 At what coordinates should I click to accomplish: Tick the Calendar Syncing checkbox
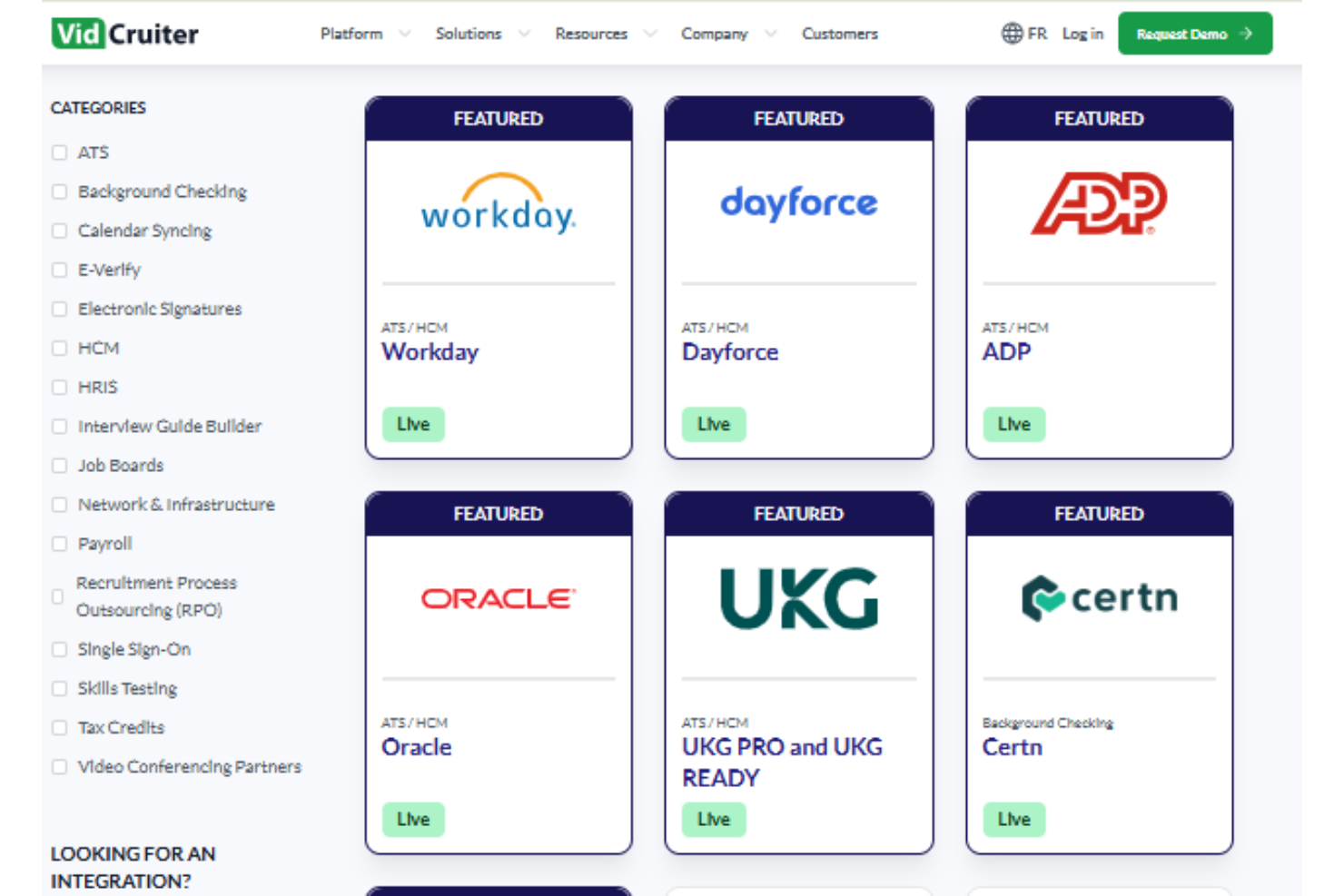(60, 231)
